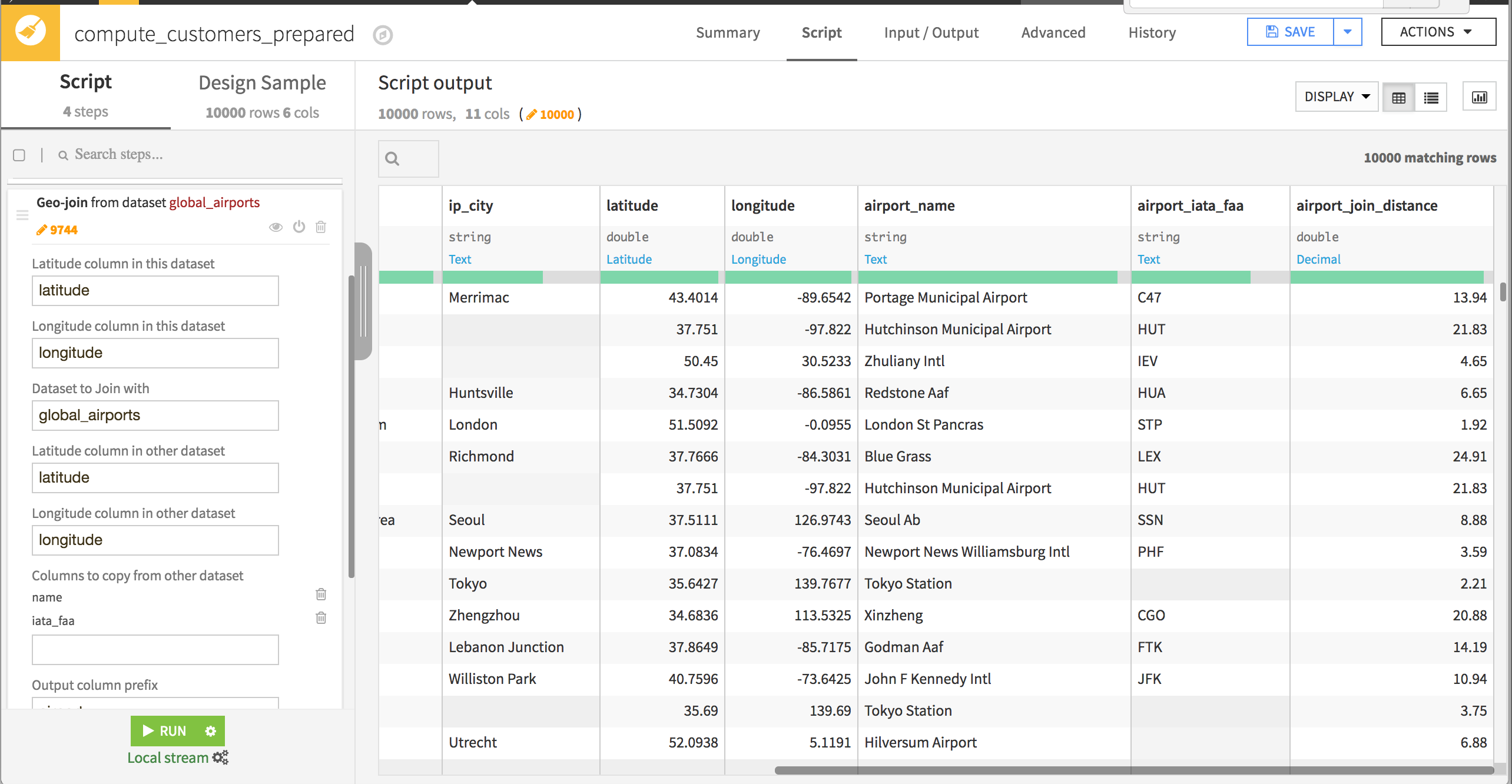Click the Longitude column in this dataset field
This screenshot has height=784, width=1512.
click(x=155, y=353)
